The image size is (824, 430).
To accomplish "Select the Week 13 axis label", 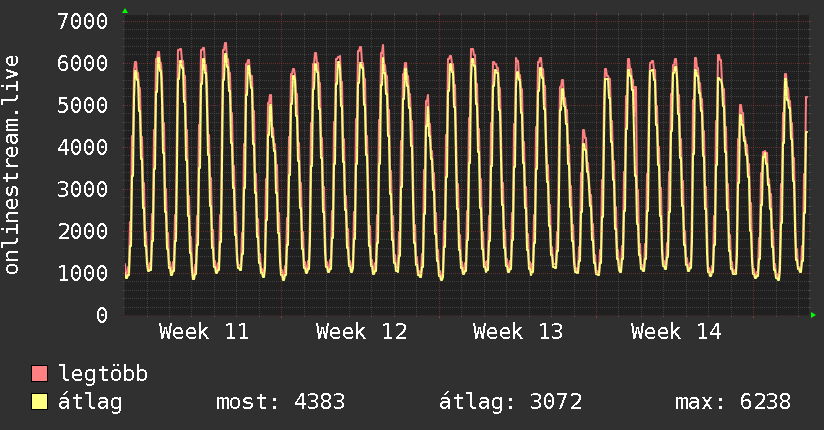I will click(x=518, y=332).
